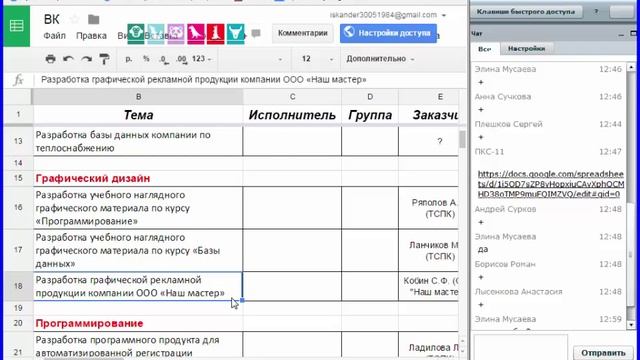
Task: Click the chat message input field
Action: pos(520,347)
